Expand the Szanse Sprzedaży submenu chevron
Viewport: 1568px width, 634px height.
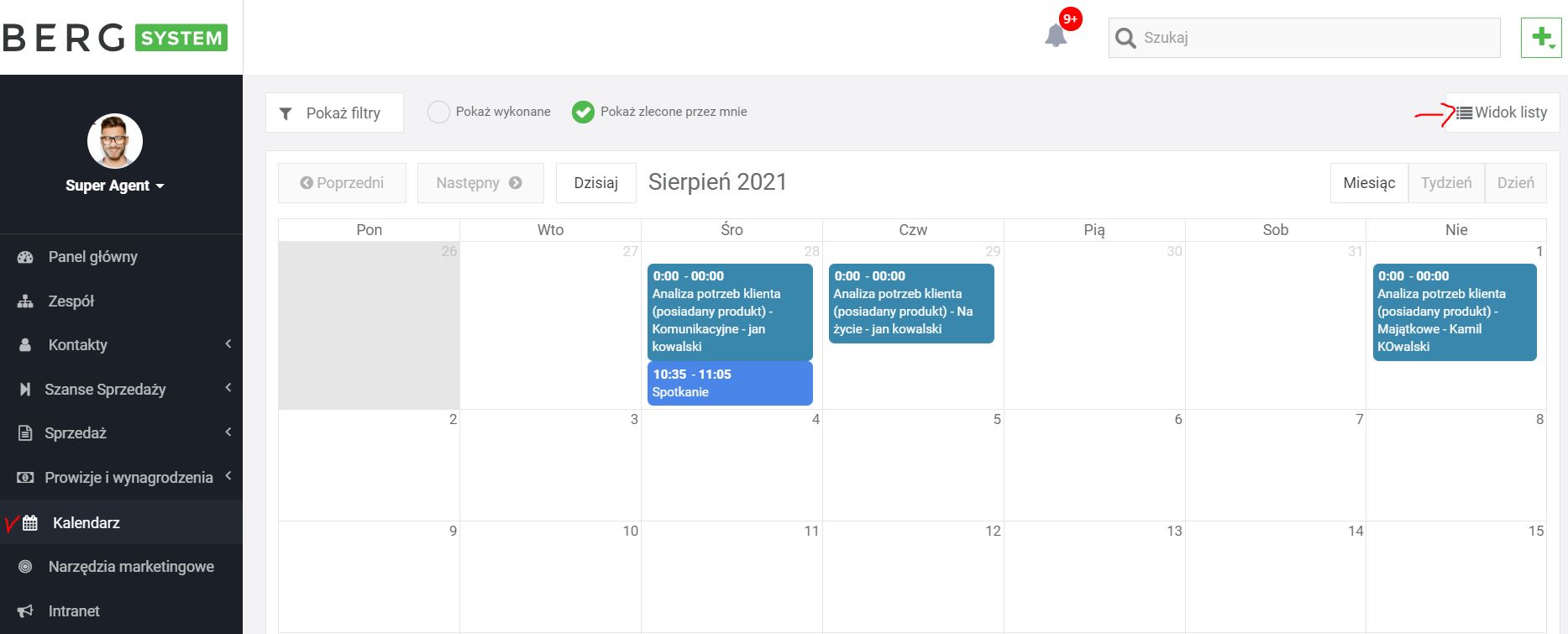(x=228, y=389)
